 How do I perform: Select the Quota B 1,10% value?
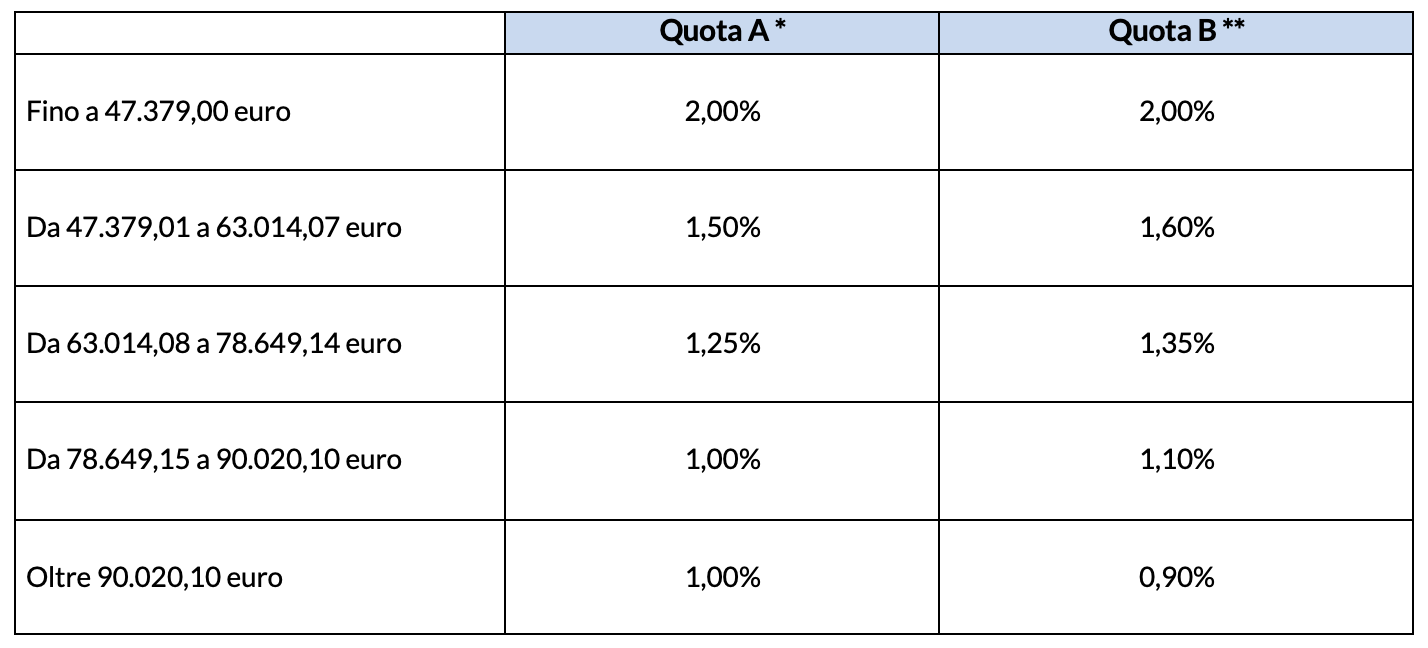1177,460
